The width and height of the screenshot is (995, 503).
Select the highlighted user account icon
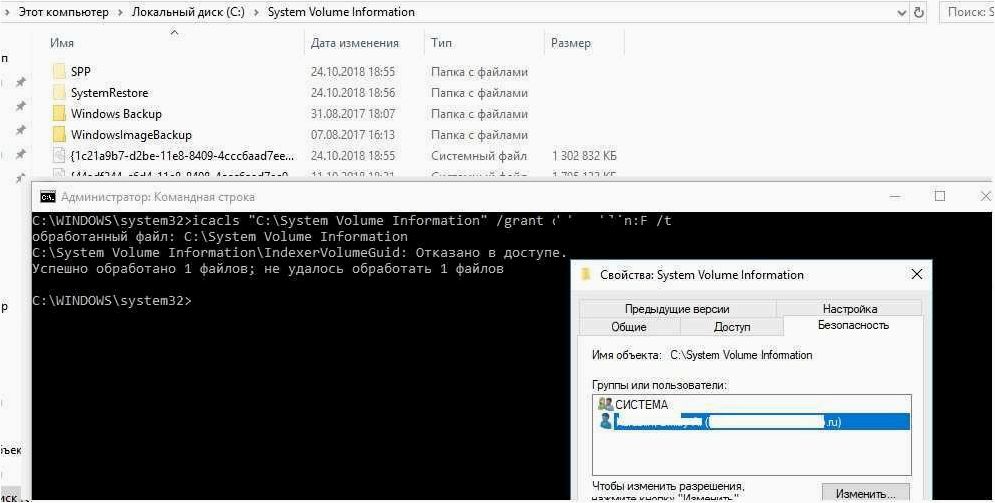point(605,421)
